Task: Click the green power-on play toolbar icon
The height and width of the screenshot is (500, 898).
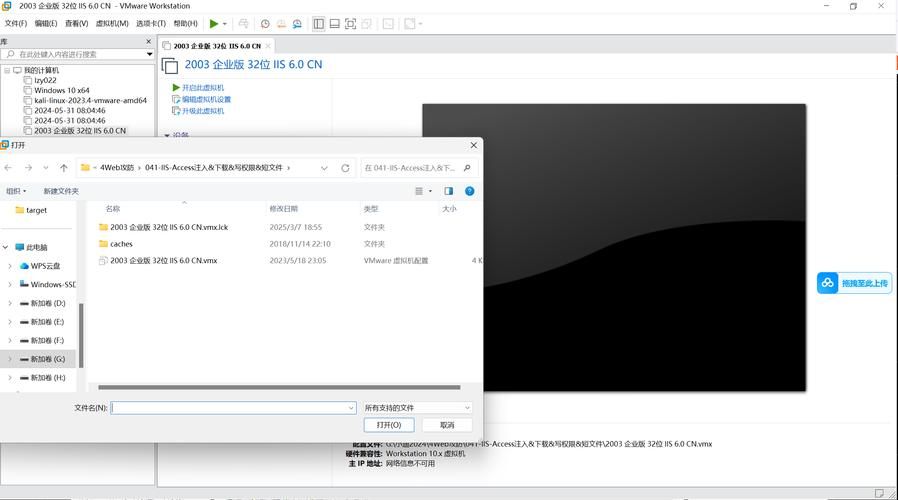Action: [x=214, y=23]
